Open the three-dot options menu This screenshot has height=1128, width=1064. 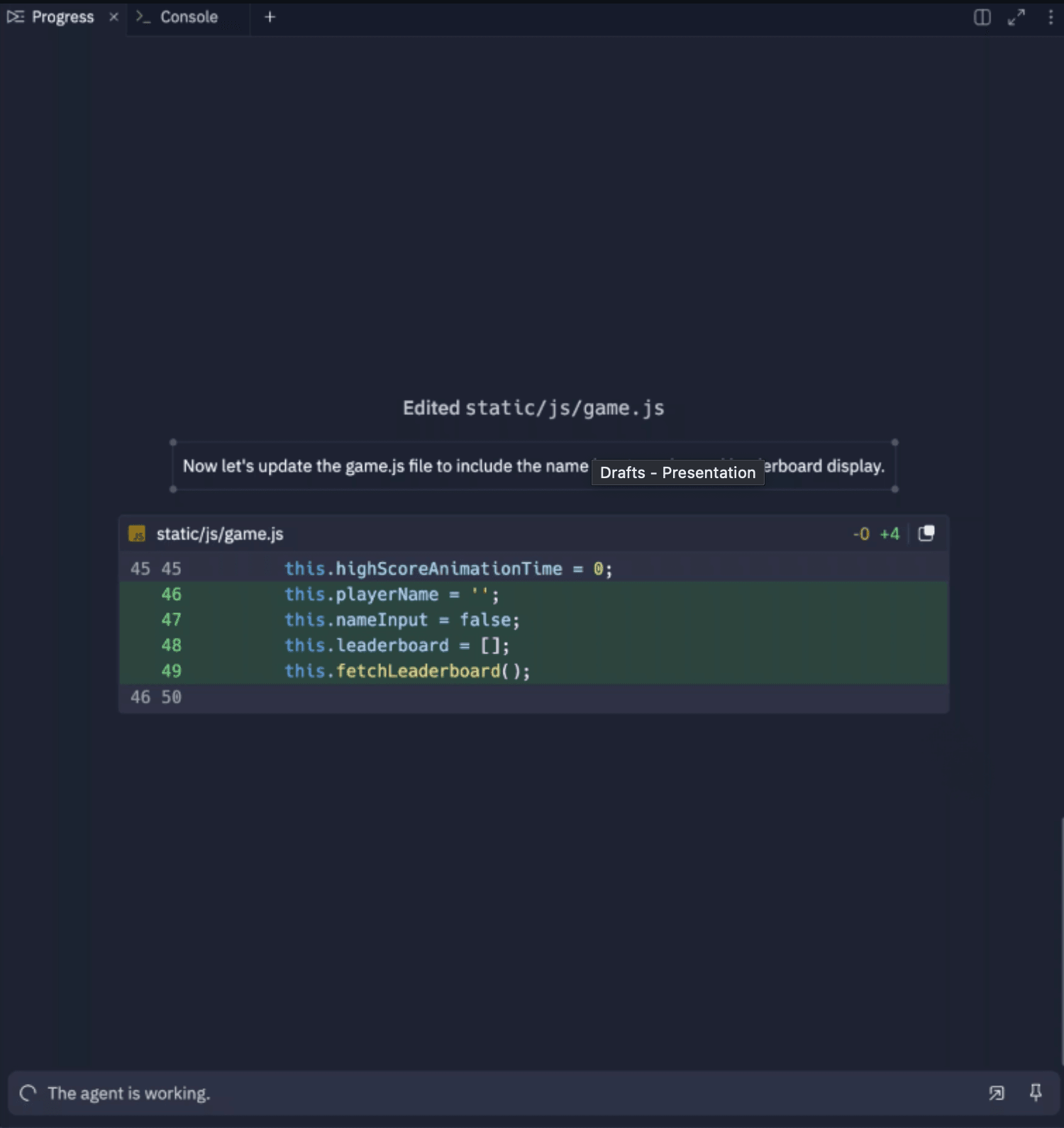click(1051, 17)
